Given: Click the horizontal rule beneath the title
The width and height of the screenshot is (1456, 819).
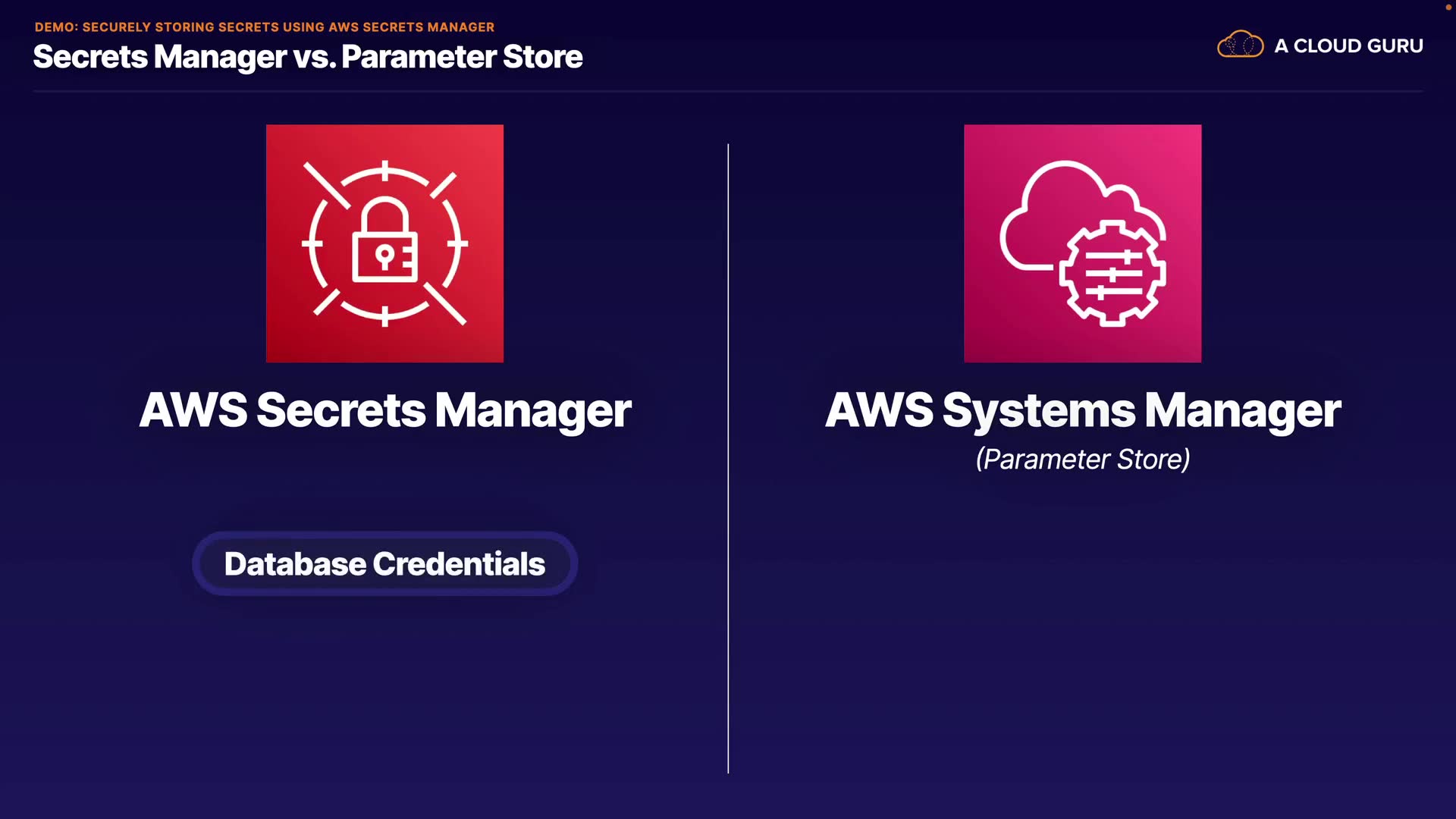Looking at the screenshot, I should click(728, 91).
